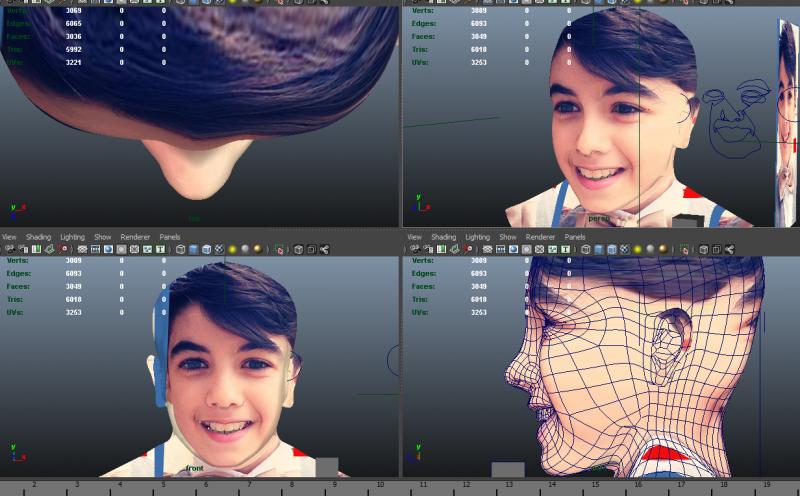800x496 pixels.
Task: Click Wireframe on Shaded icon in side view
Action: tap(612, 249)
